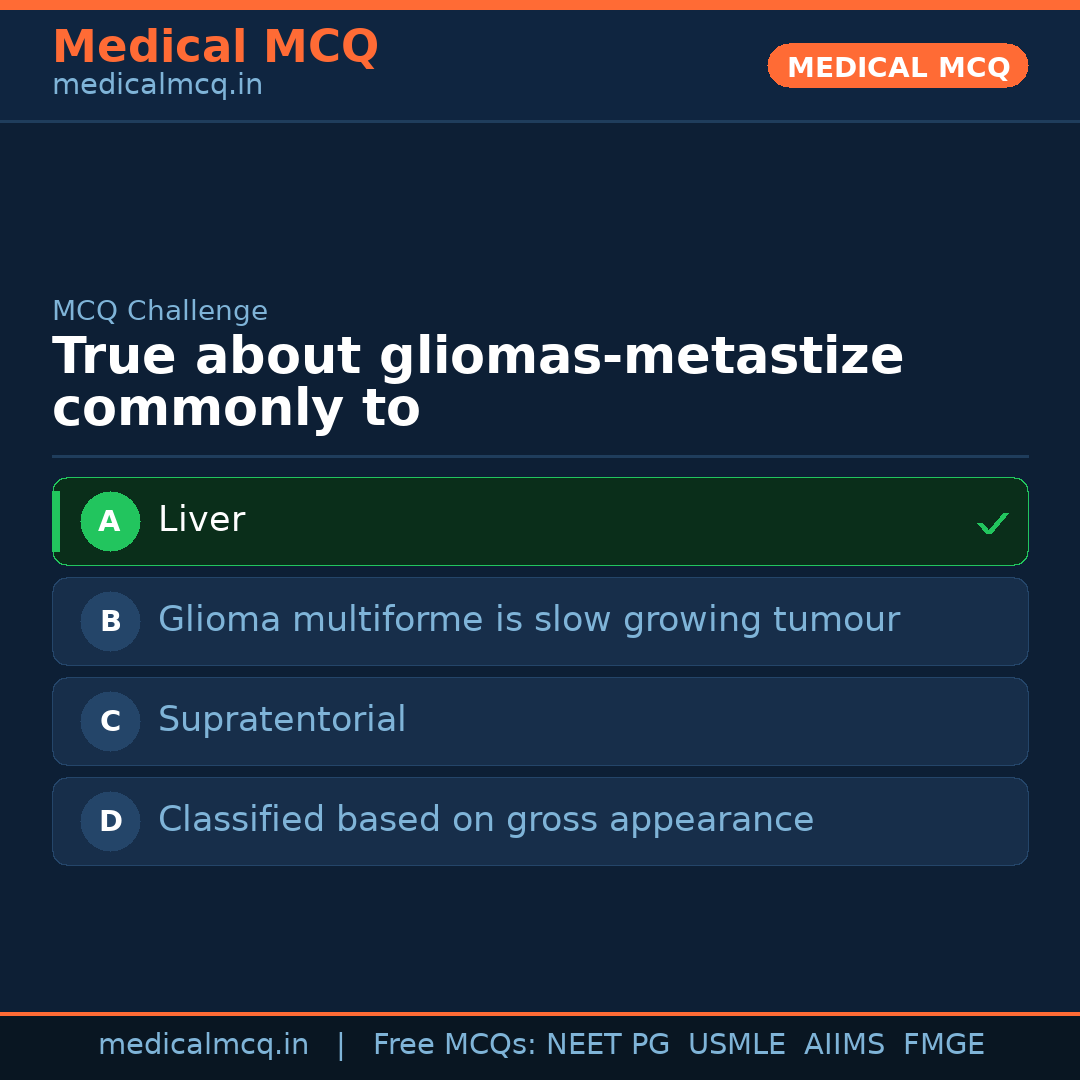
Task: Click the AIIMS footer text
Action: (844, 1045)
